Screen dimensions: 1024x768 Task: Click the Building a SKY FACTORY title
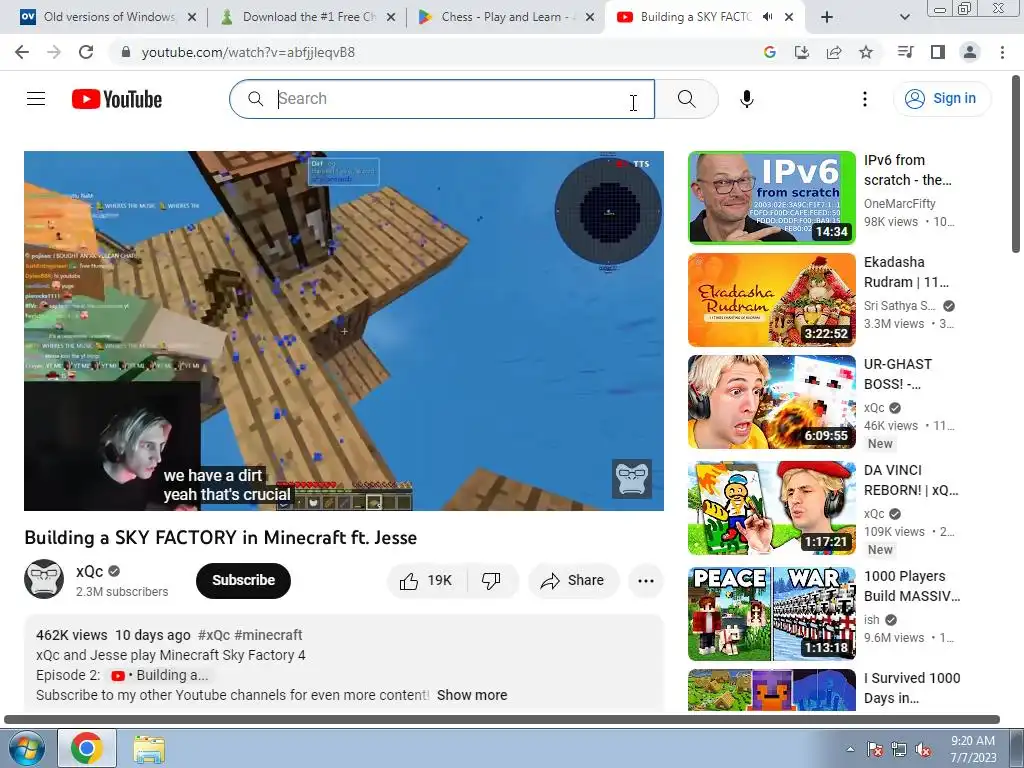click(x=220, y=537)
